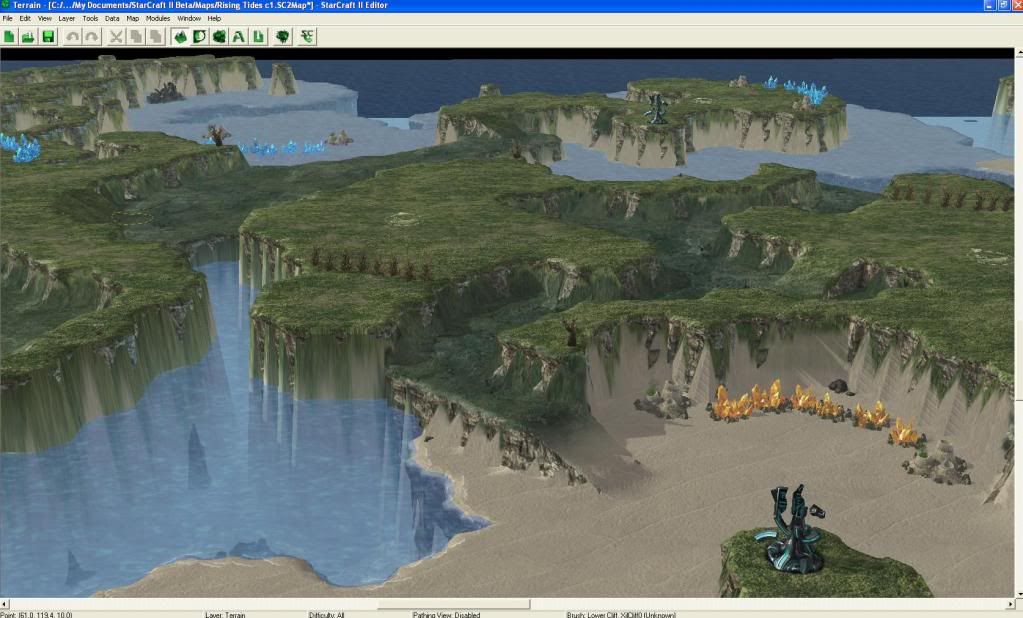Save the map with floppy disk icon
Screen dimensions: 1023x618
point(48,37)
